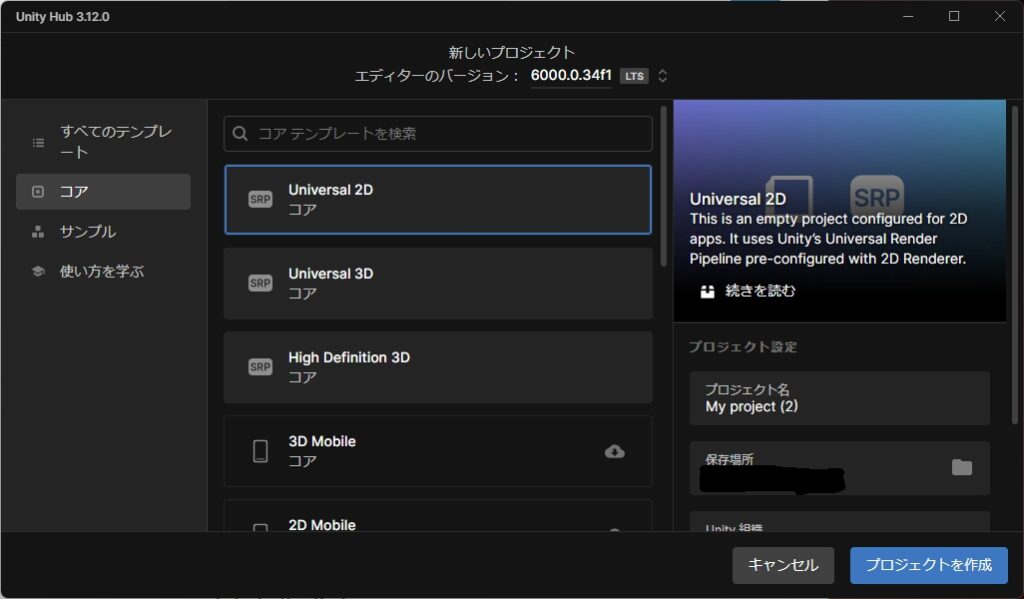Select the すべてのテンプレート category
The width and height of the screenshot is (1024, 599).
103,142
